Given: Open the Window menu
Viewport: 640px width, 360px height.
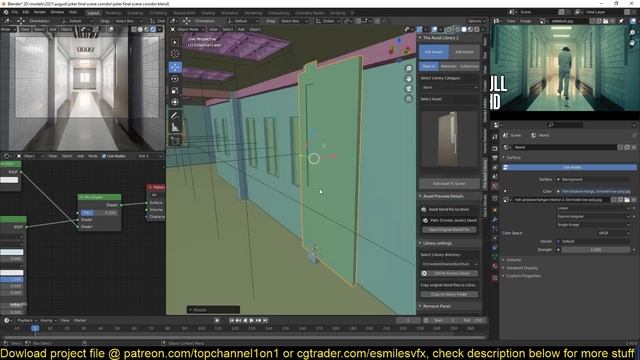Looking at the screenshot, I should tap(57, 12).
